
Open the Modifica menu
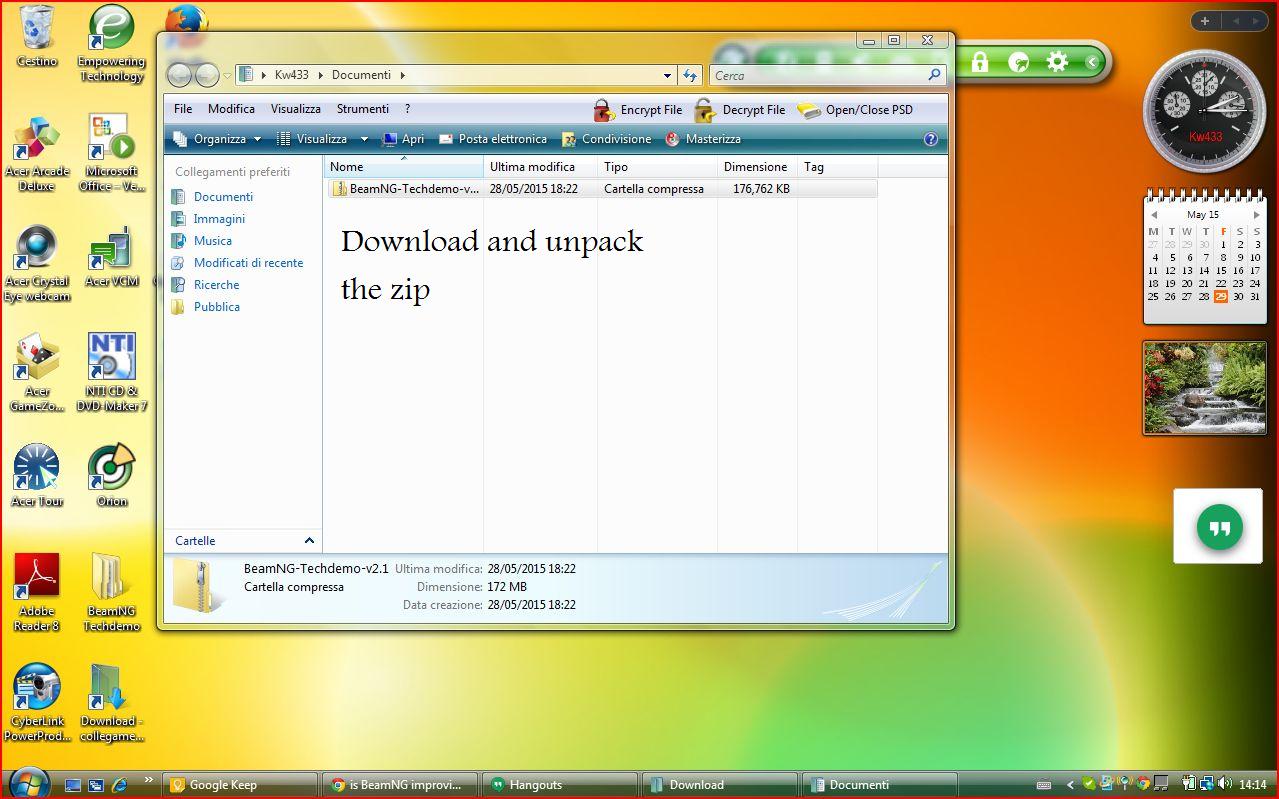click(x=231, y=109)
